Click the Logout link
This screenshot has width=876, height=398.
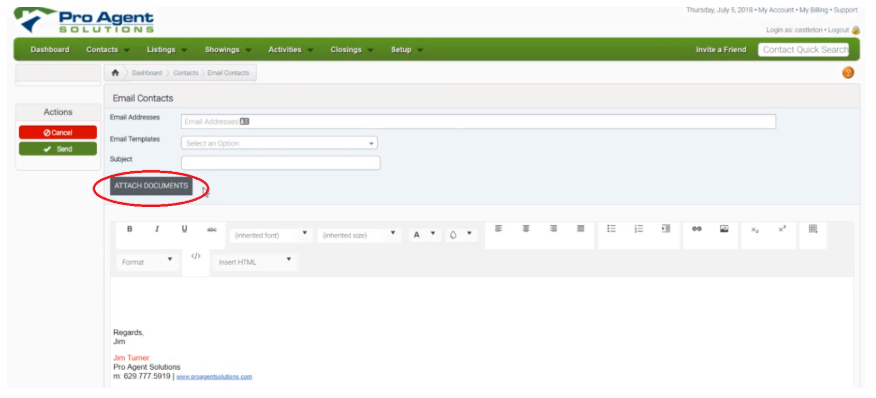click(838, 30)
